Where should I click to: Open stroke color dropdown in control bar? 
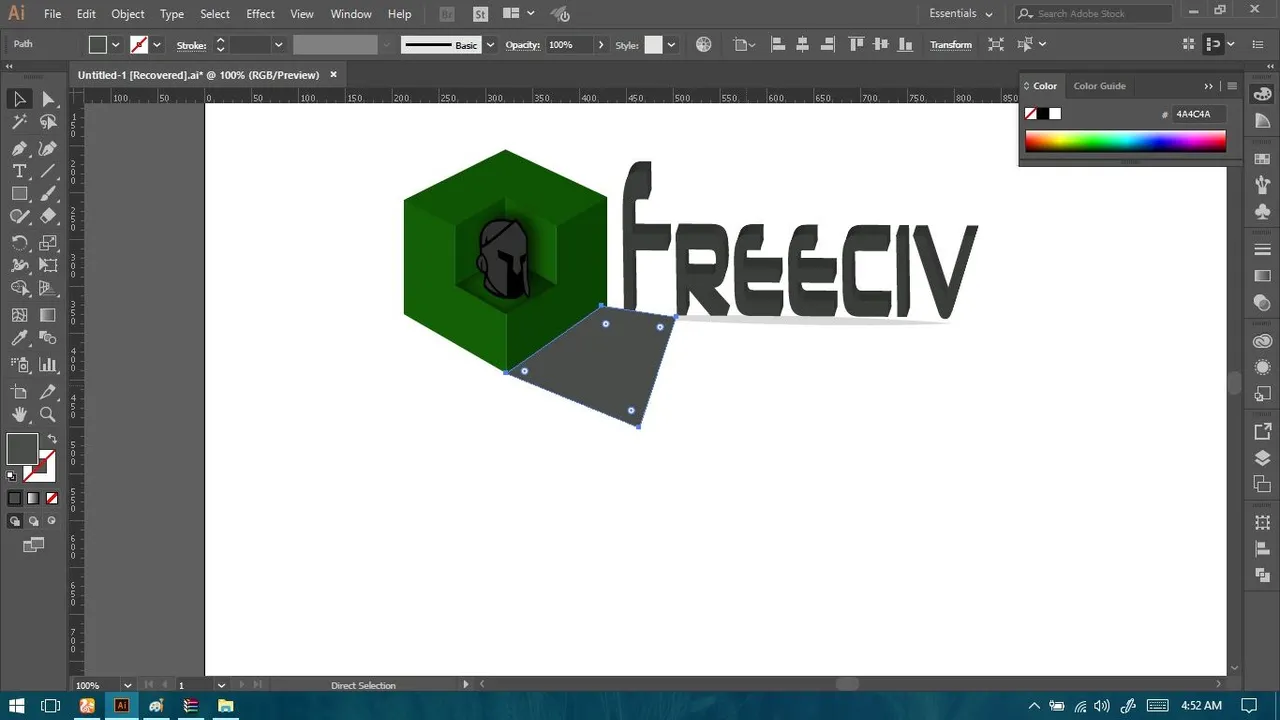tap(157, 45)
